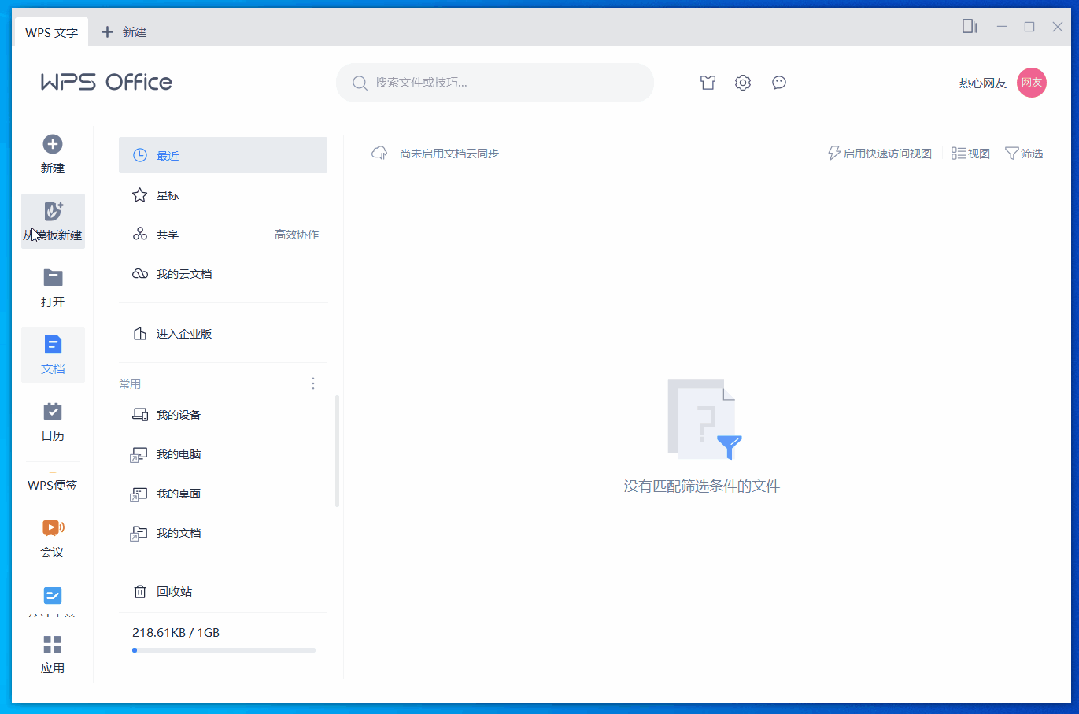Open settings via the gear icon

(x=743, y=83)
